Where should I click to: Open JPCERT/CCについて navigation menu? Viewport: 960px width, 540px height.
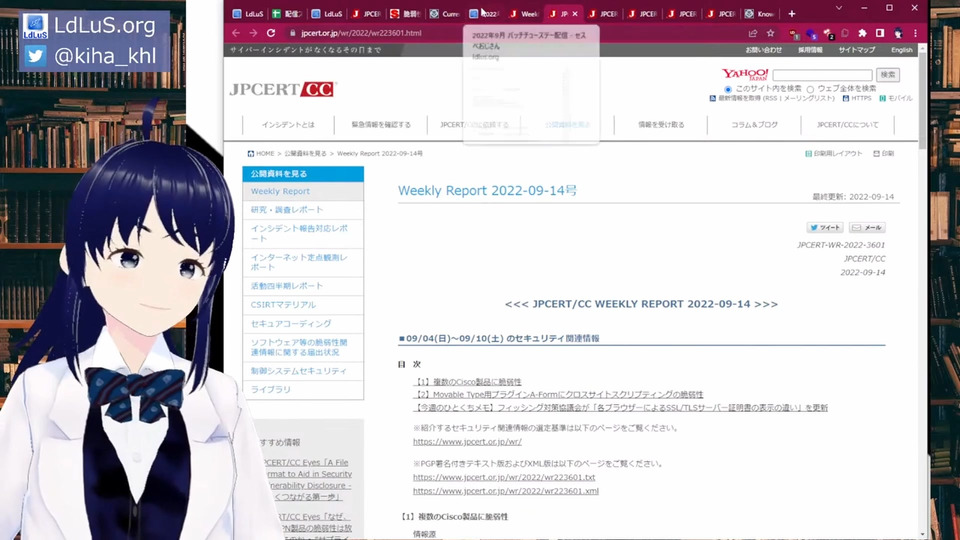(847, 125)
